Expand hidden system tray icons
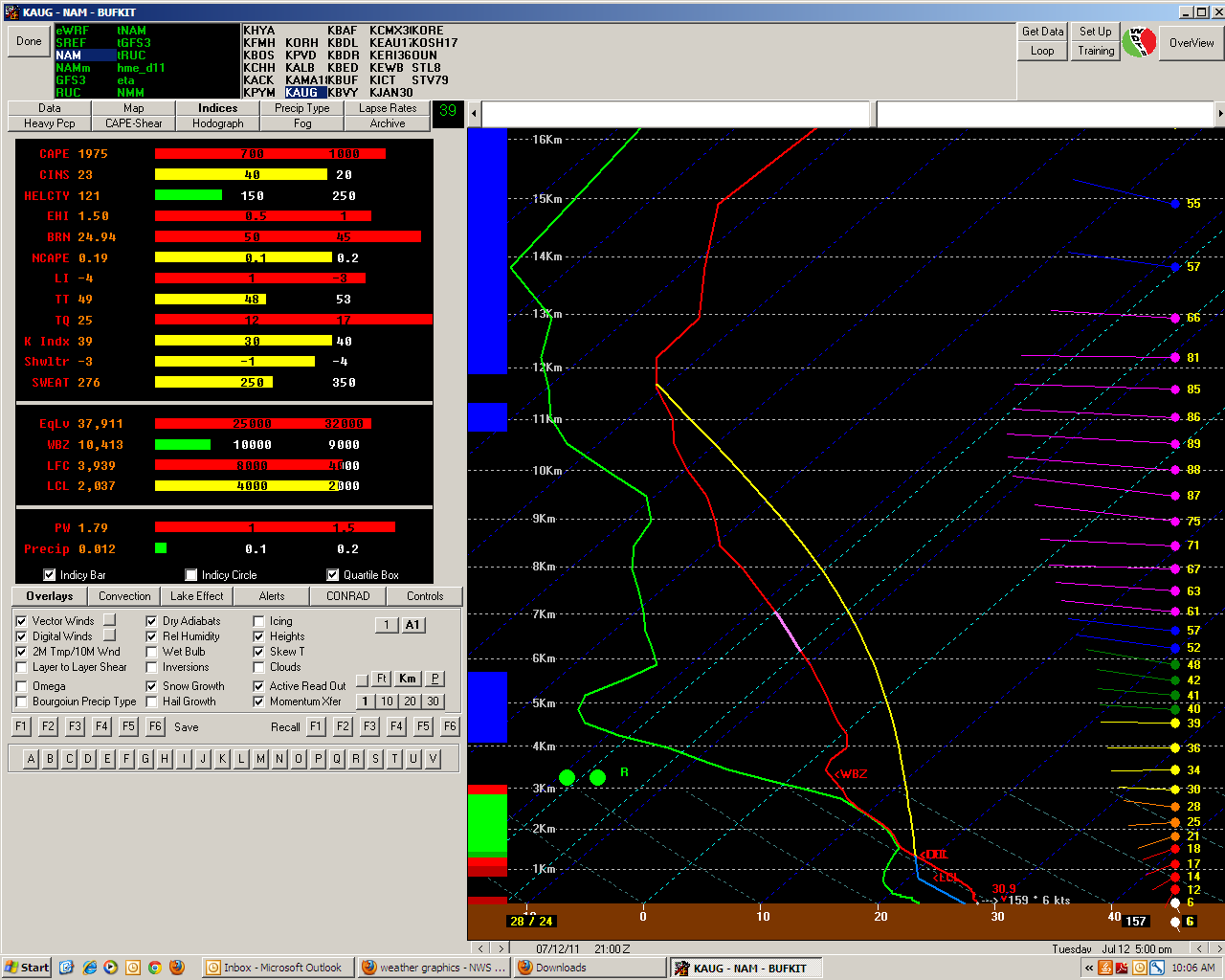This screenshot has height=980, width=1225. [1089, 968]
